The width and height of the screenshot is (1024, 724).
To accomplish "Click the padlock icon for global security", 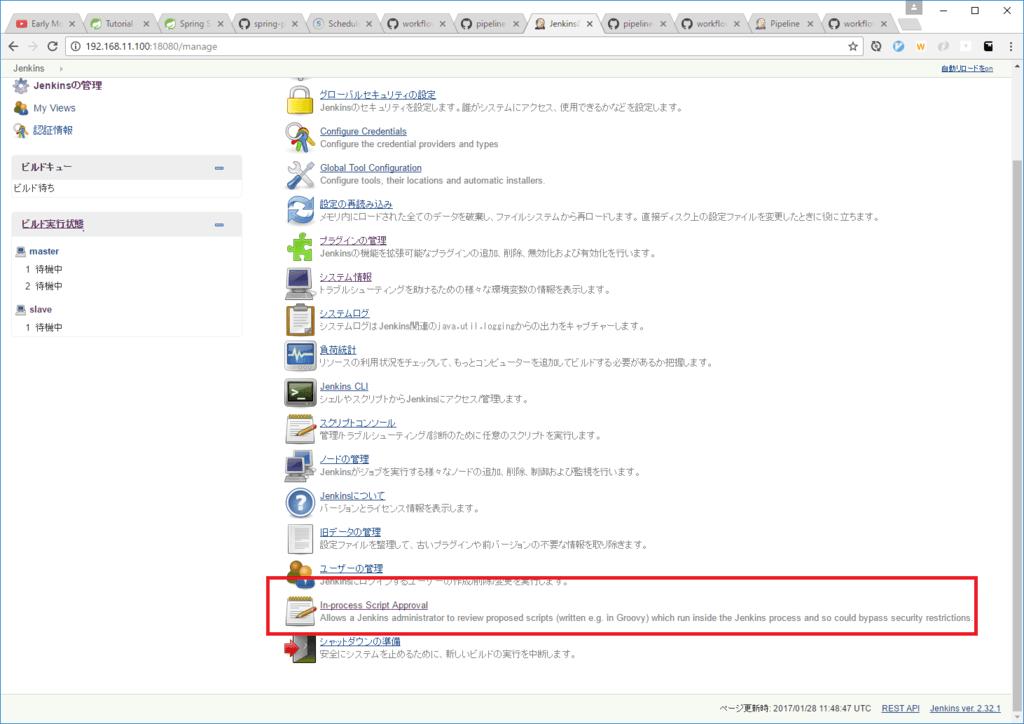I will tap(300, 101).
